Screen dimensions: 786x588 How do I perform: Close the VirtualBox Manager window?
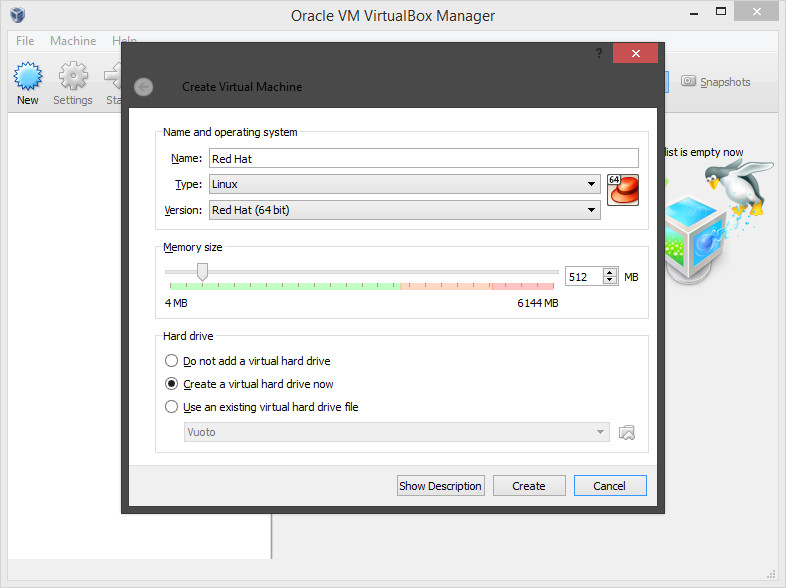(756, 12)
